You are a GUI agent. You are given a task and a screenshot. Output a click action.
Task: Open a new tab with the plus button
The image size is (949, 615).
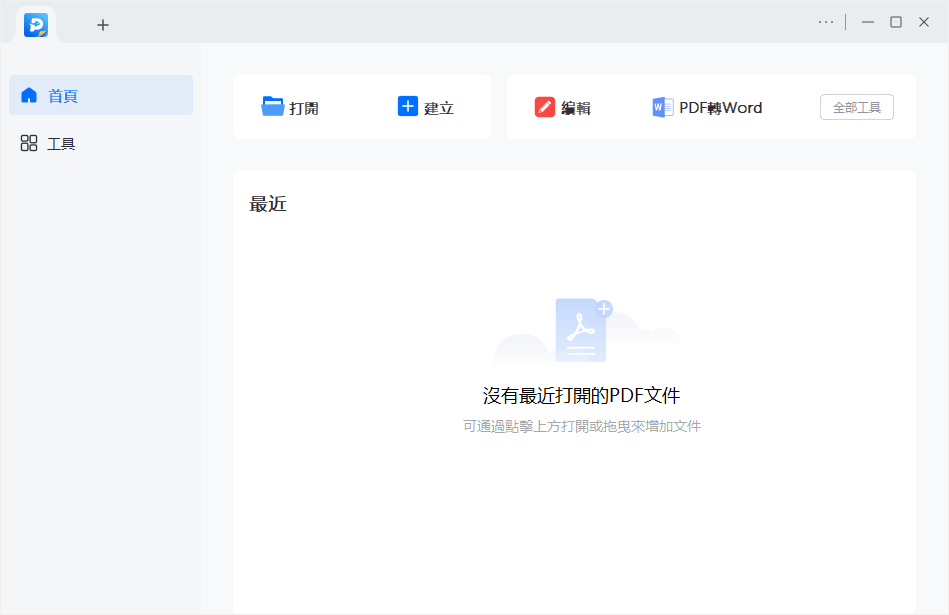tap(102, 25)
